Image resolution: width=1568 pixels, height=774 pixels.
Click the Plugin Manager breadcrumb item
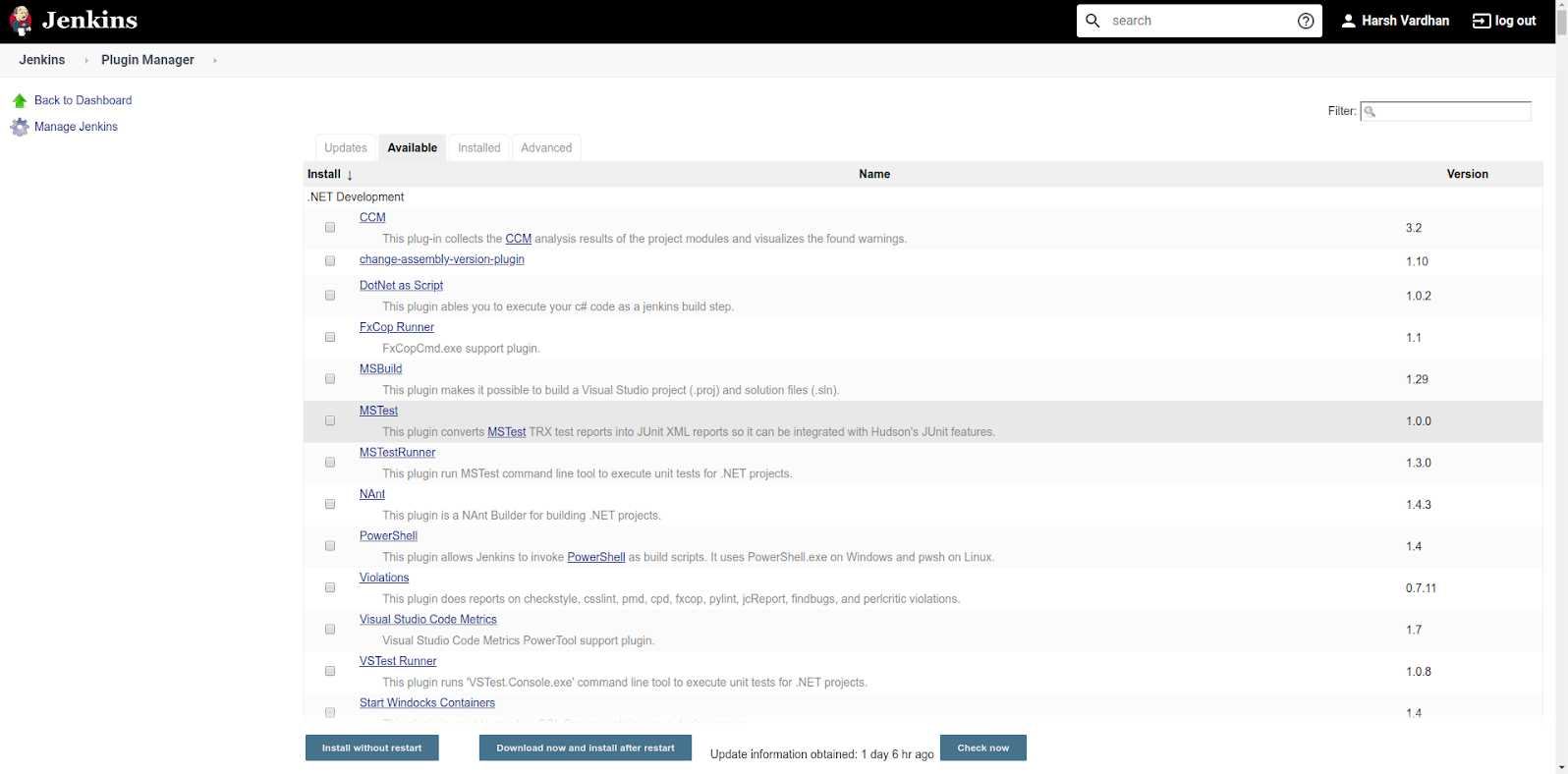(147, 60)
